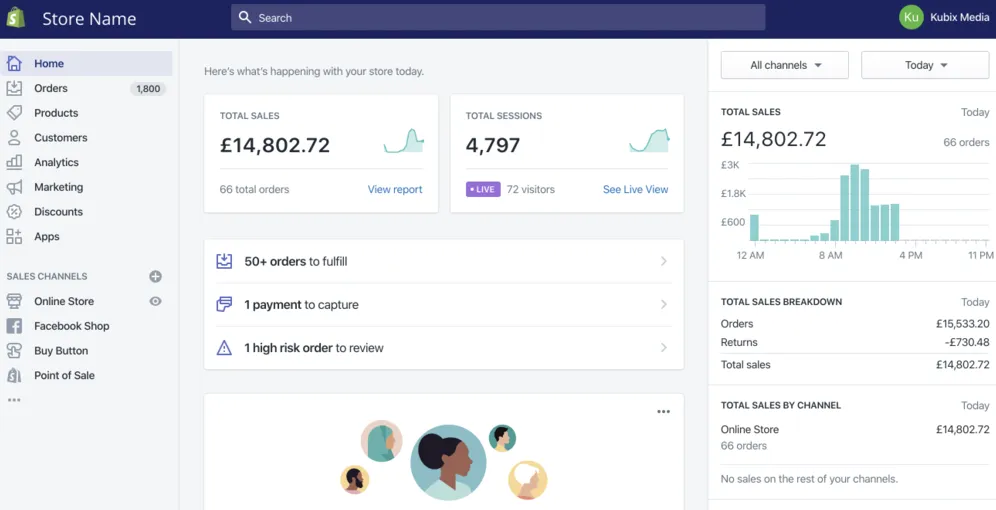This screenshot has height=510, width=996.
Task: Toggle Online Store eye view icon
Action: [x=156, y=301]
